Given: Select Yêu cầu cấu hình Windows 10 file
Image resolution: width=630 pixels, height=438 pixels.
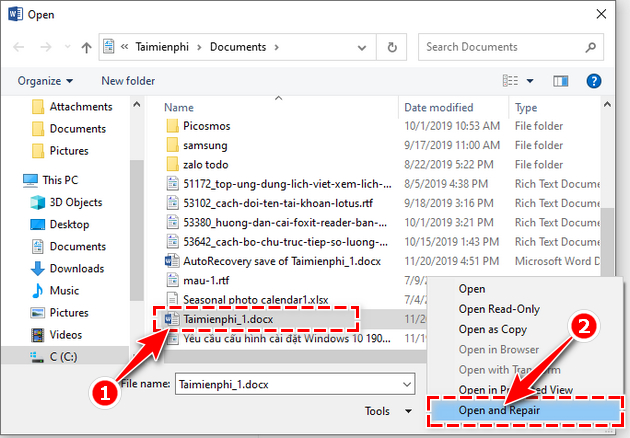Looking at the screenshot, I should tap(286, 338).
